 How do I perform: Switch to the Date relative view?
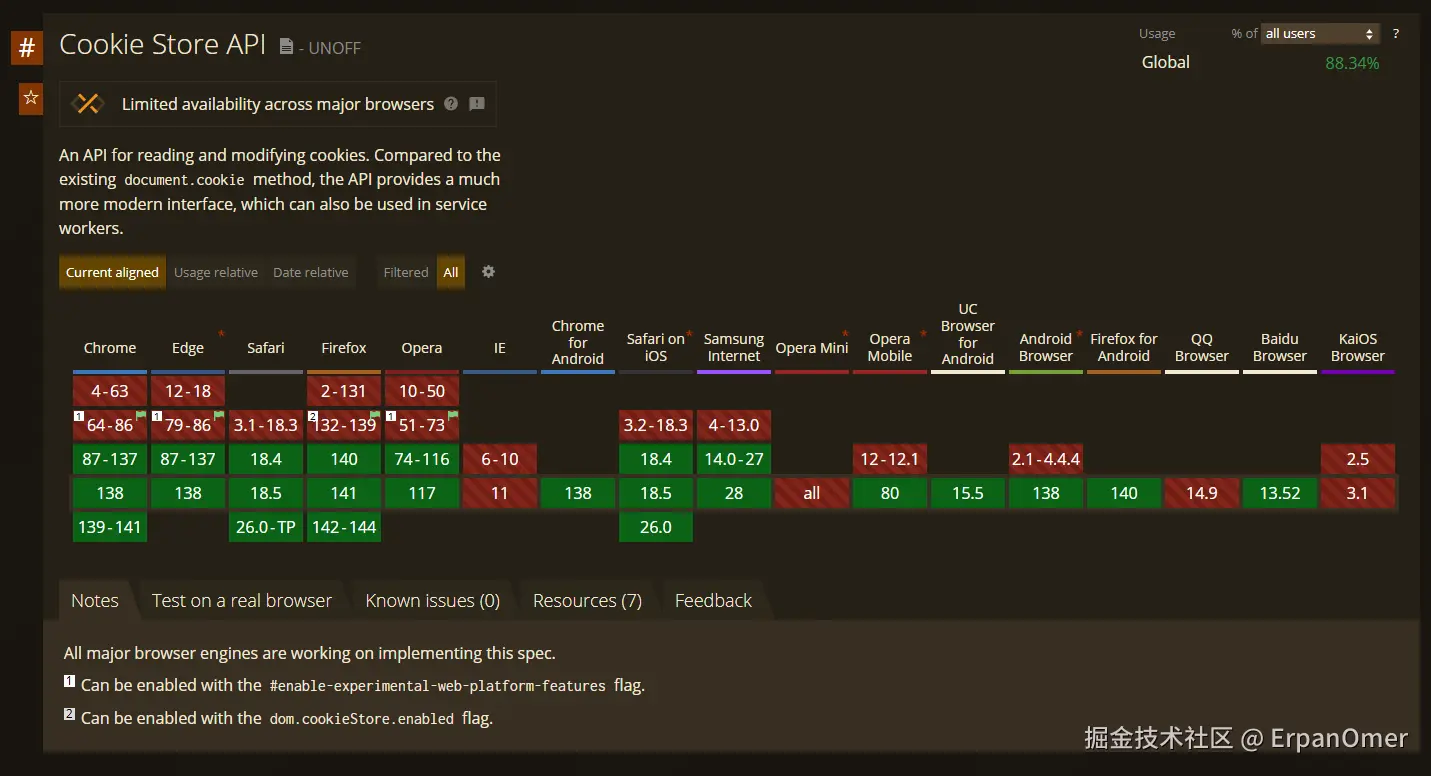(x=311, y=272)
